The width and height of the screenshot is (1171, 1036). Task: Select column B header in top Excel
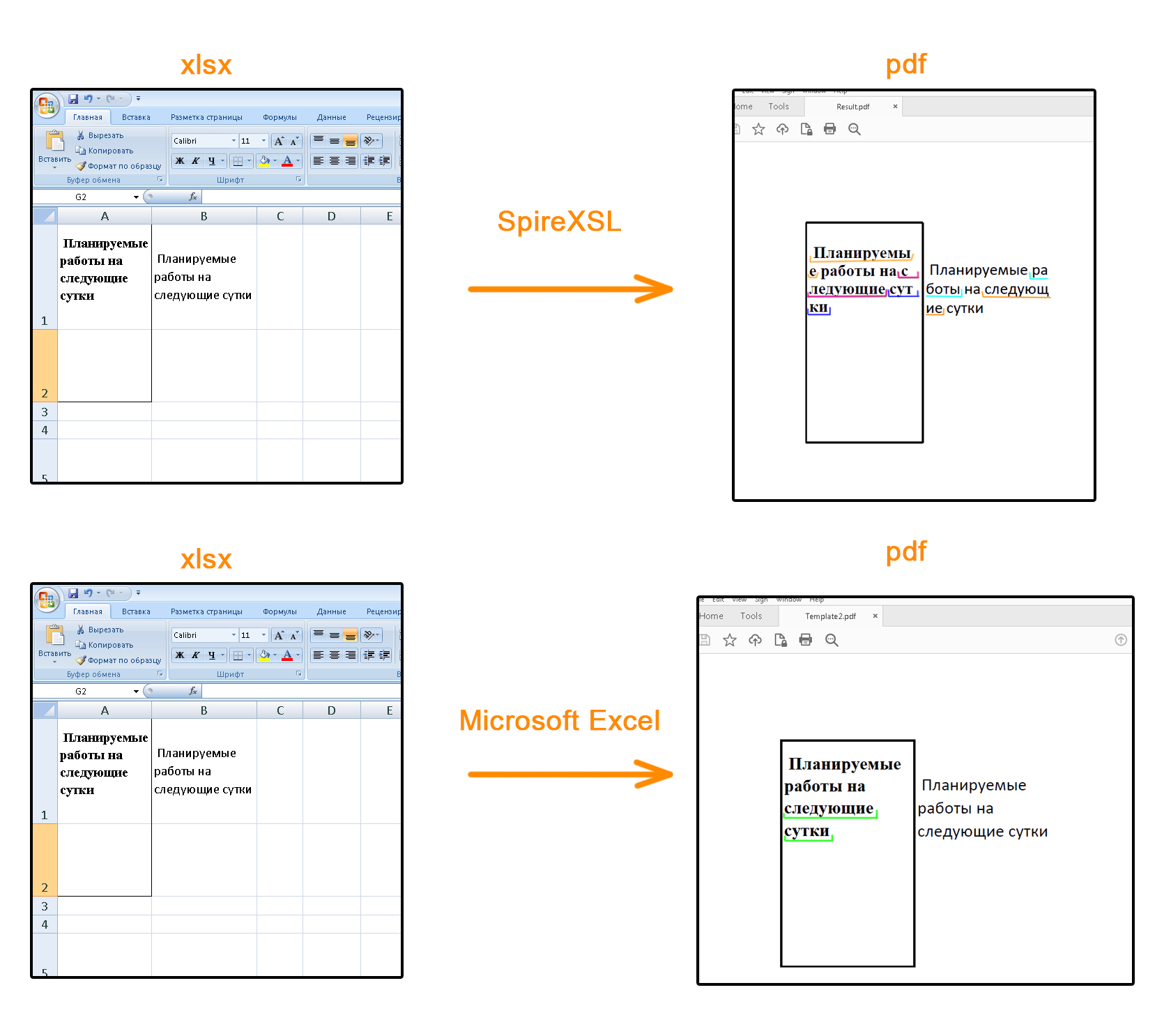[204, 216]
